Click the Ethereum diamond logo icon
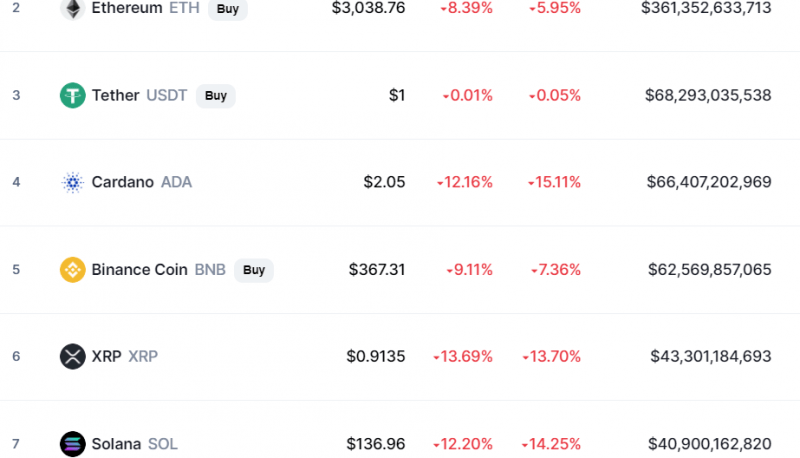The height and width of the screenshot is (458, 800). coord(73,9)
